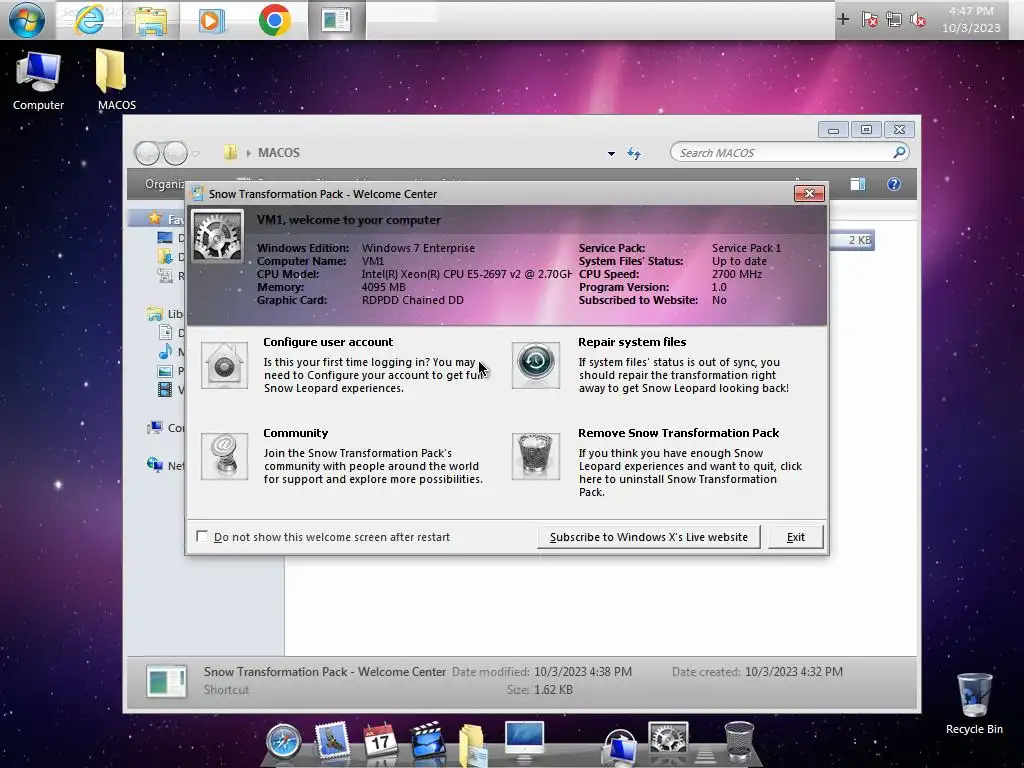Launch Internet Explorer from the taskbar
The image size is (1024, 768).
89,20
